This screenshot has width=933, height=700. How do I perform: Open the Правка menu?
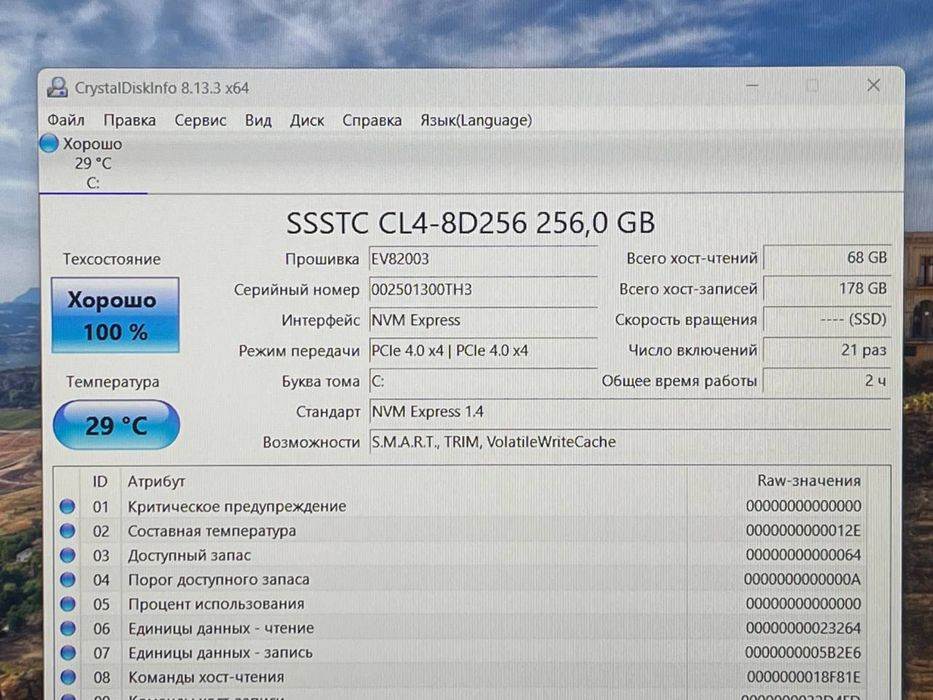(130, 120)
